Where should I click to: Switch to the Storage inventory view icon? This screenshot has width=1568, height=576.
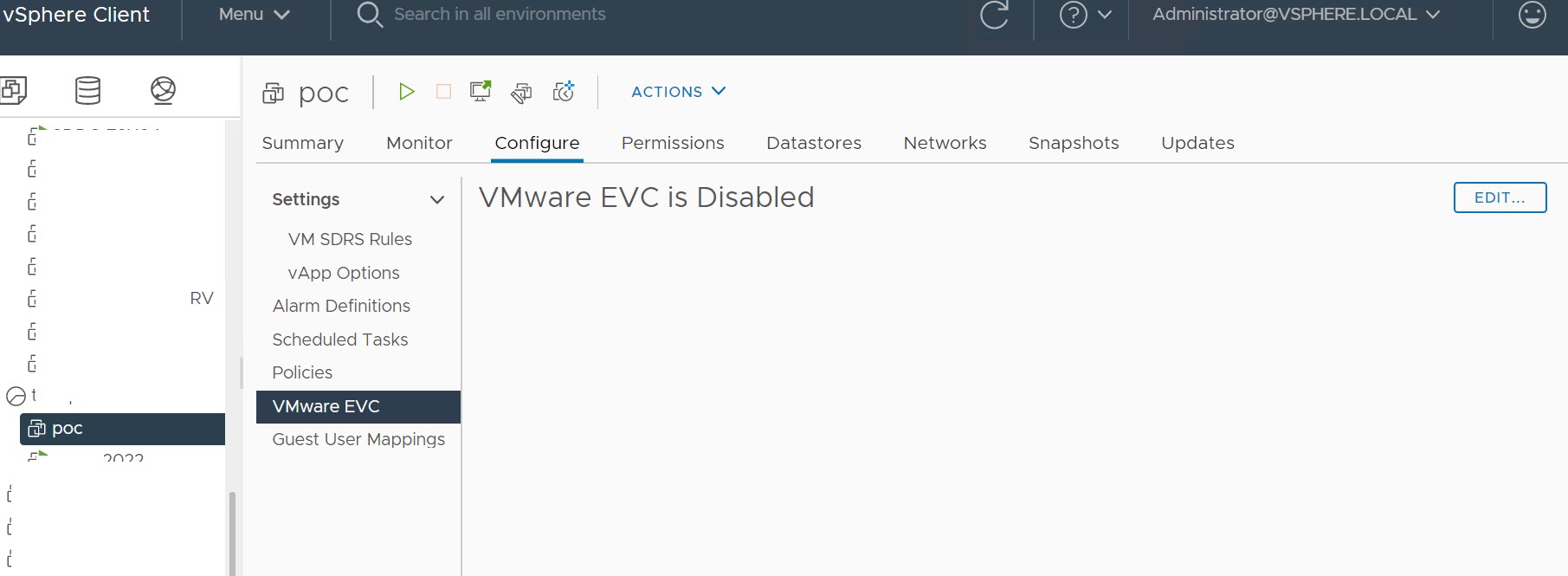(x=87, y=90)
